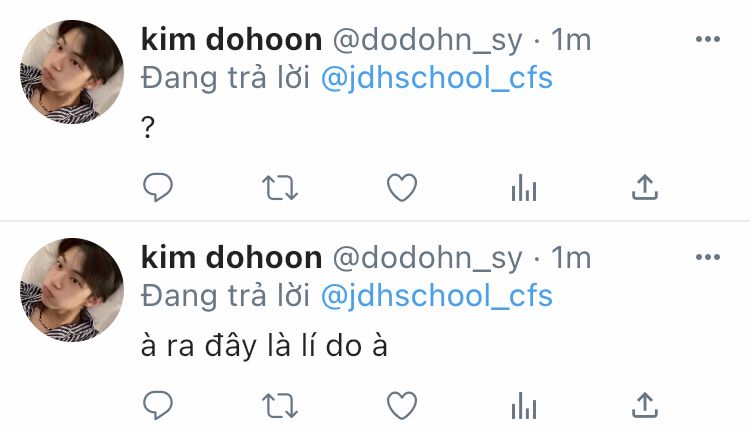Image resolution: width=750 pixels, height=432 pixels.
Task: Open @dodohn_sy handle in the second tweet
Action: (x=427, y=258)
